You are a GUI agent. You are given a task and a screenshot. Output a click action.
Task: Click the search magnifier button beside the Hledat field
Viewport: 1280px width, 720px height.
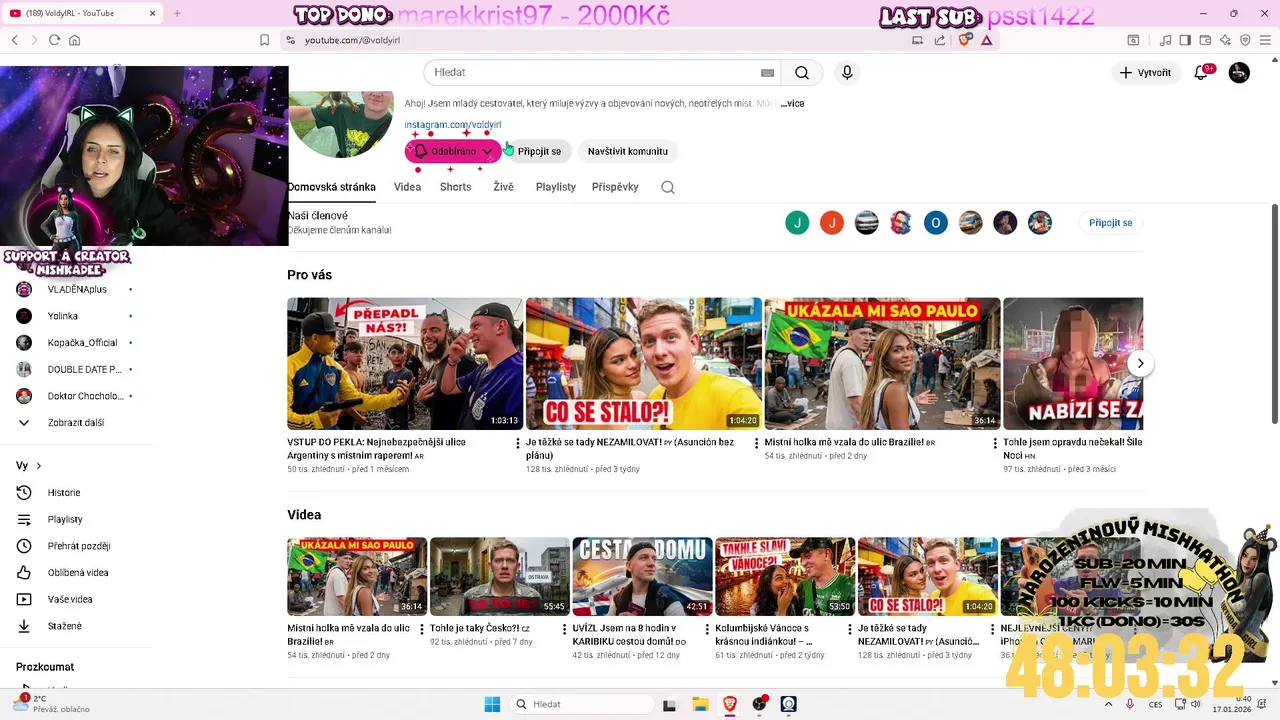click(x=802, y=73)
